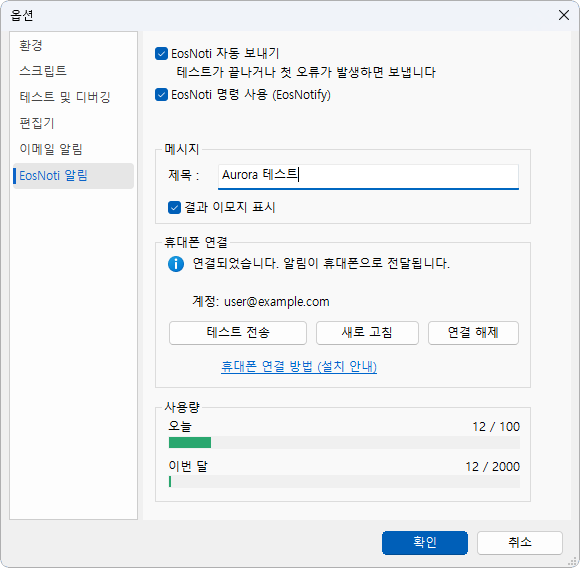This screenshot has width=580, height=568.
Task: Click the 제목 text field
Action: 368,177
